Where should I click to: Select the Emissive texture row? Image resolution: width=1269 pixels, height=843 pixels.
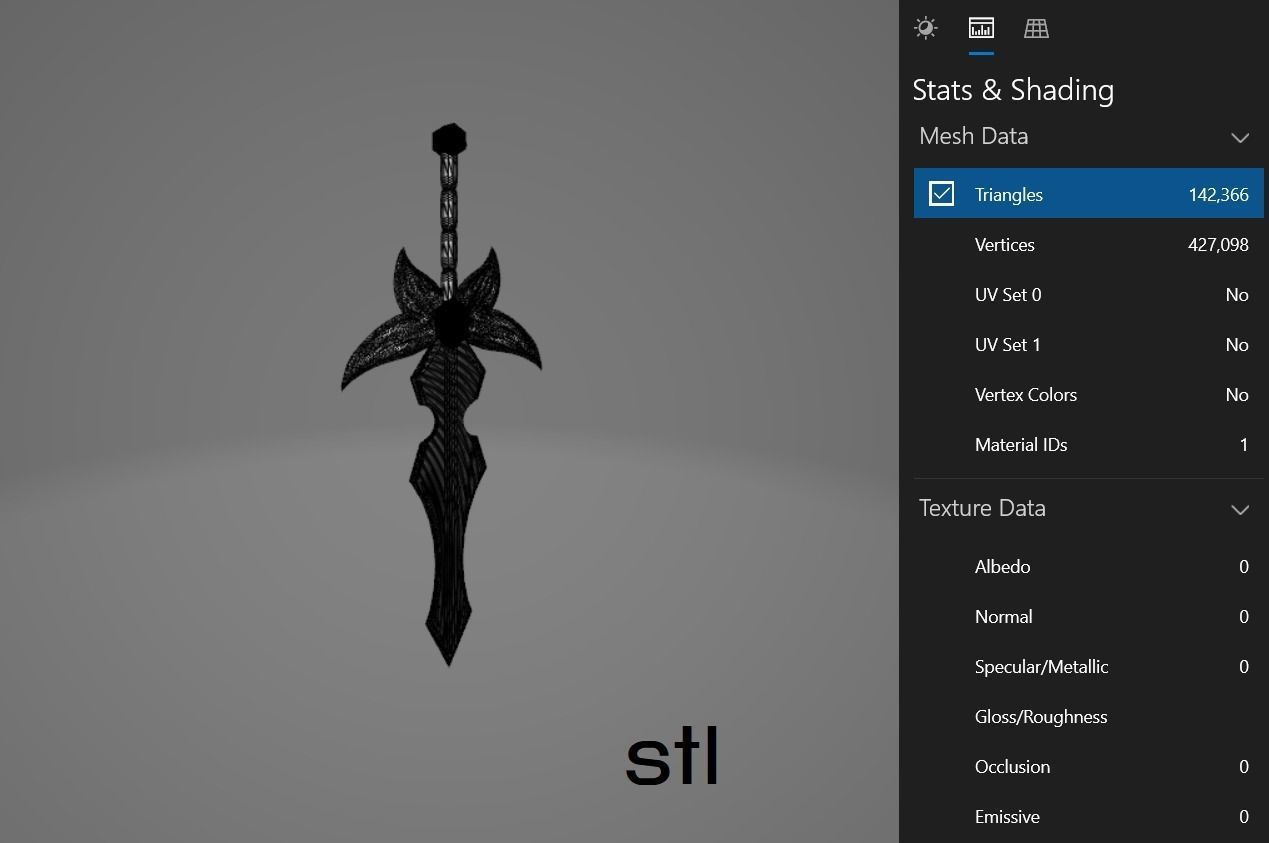[1089, 816]
